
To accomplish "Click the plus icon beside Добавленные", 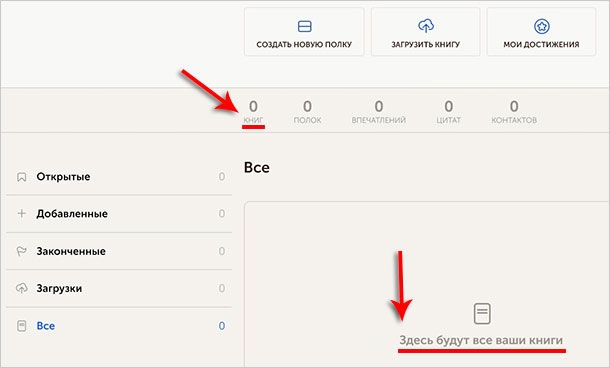I will click(x=22, y=214).
